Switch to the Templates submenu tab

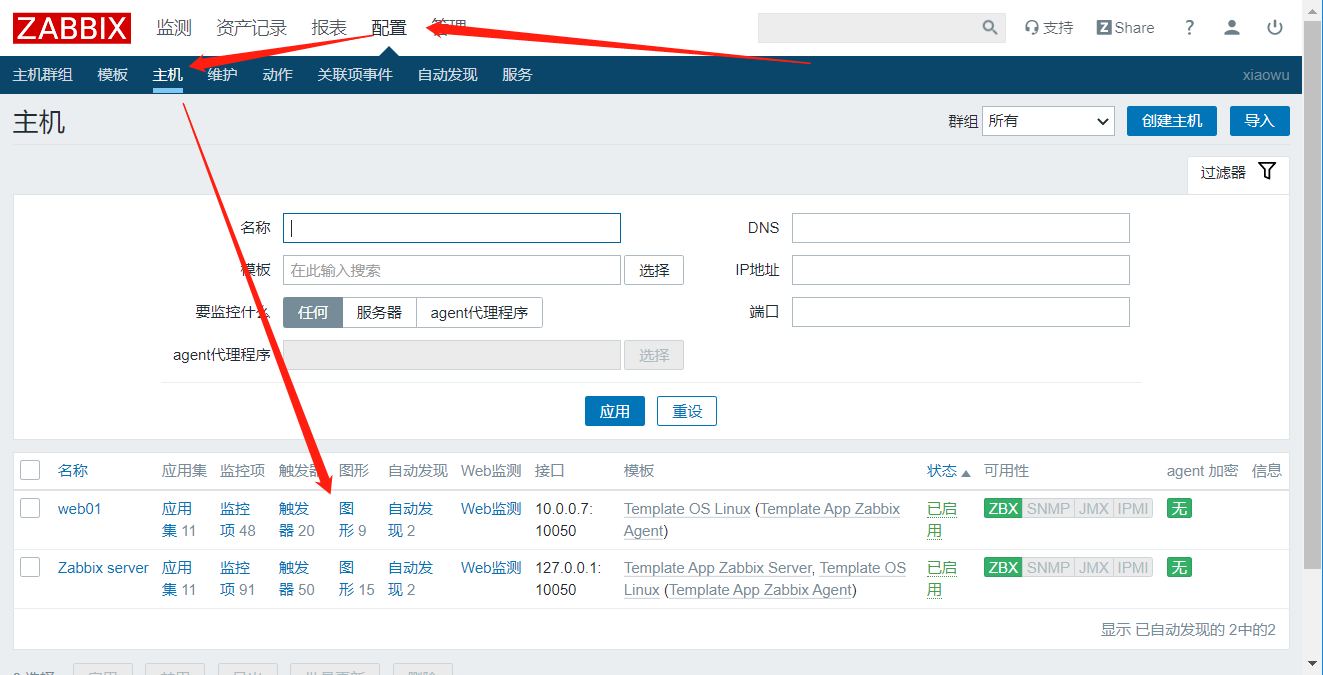113,75
